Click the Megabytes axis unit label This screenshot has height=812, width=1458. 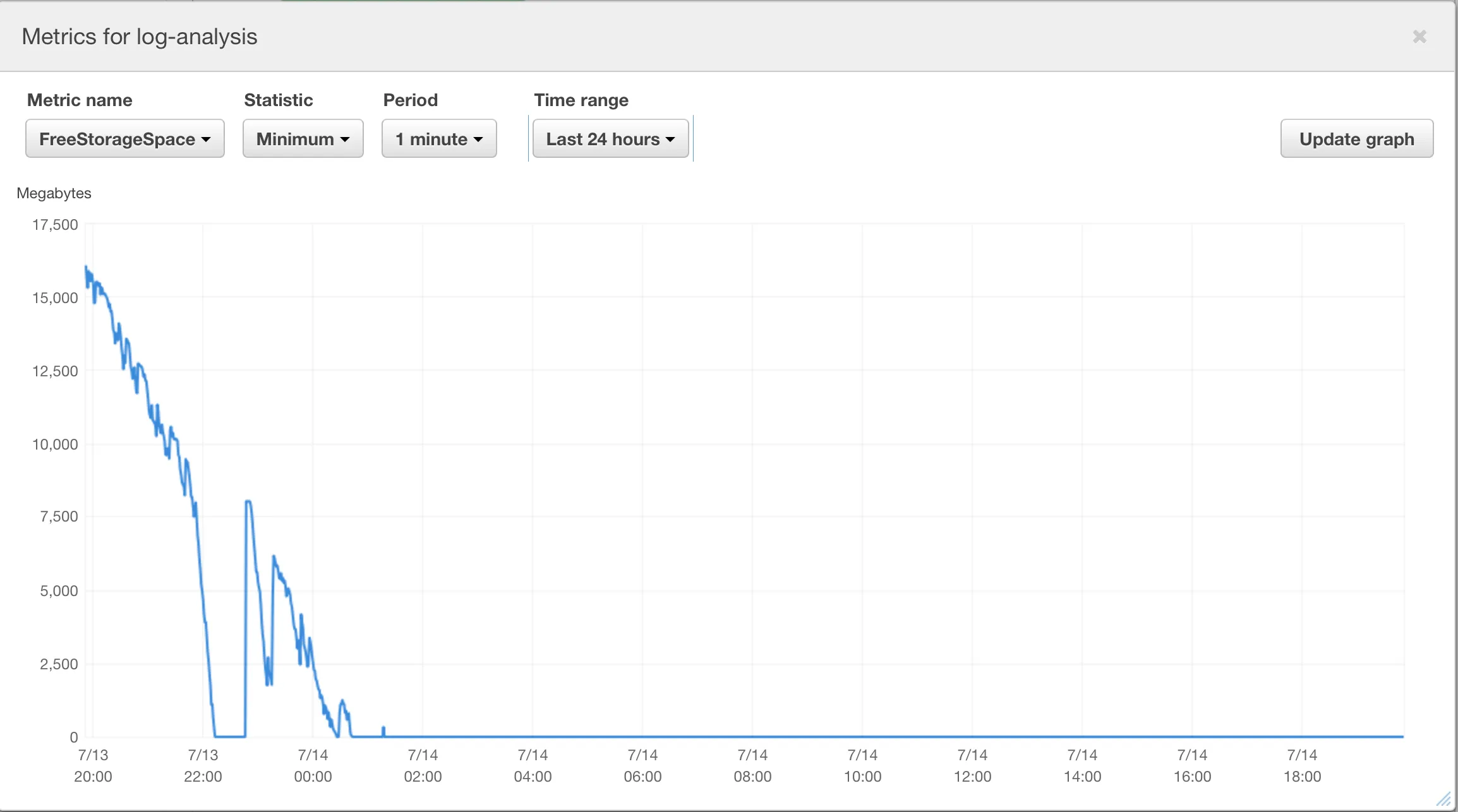(54, 193)
